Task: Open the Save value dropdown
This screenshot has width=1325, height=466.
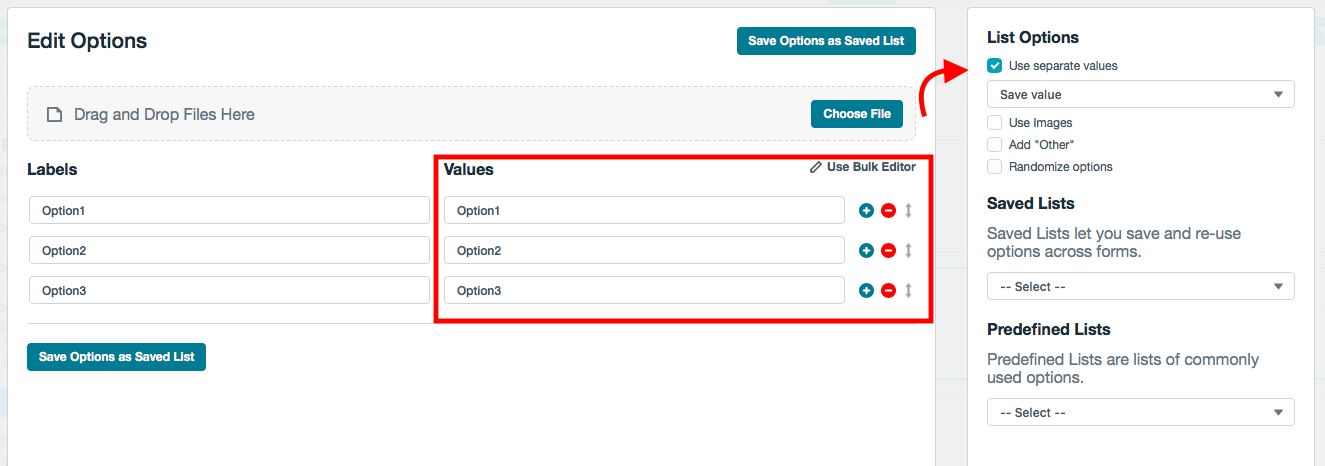Action: pyautogui.click(x=1140, y=95)
